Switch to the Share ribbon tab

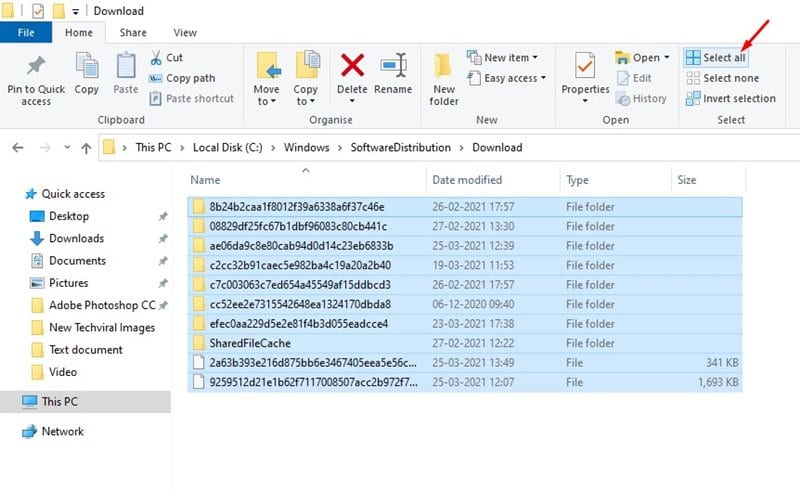pyautogui.click(x=133, y=33)
